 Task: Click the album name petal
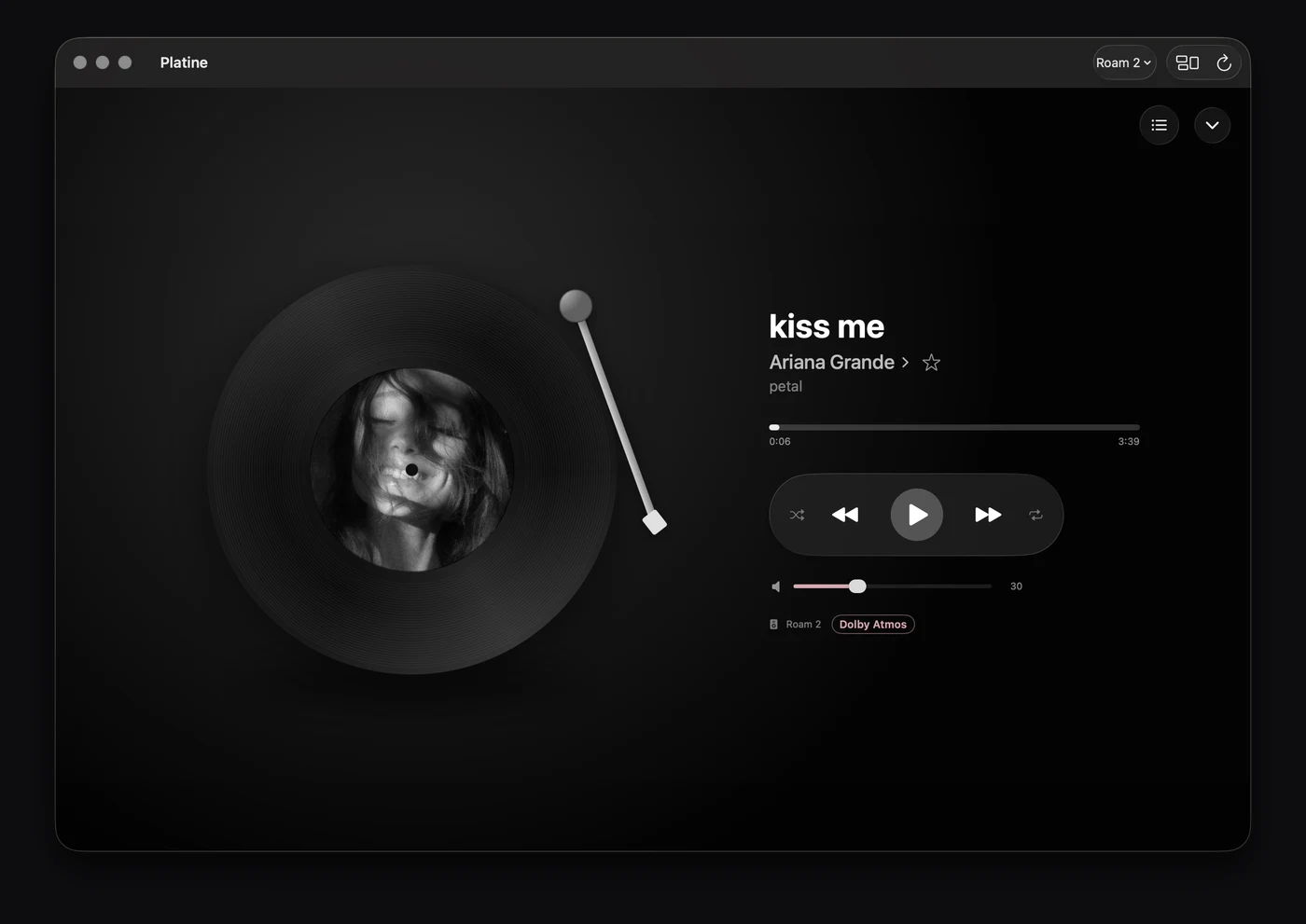(785, 386)
